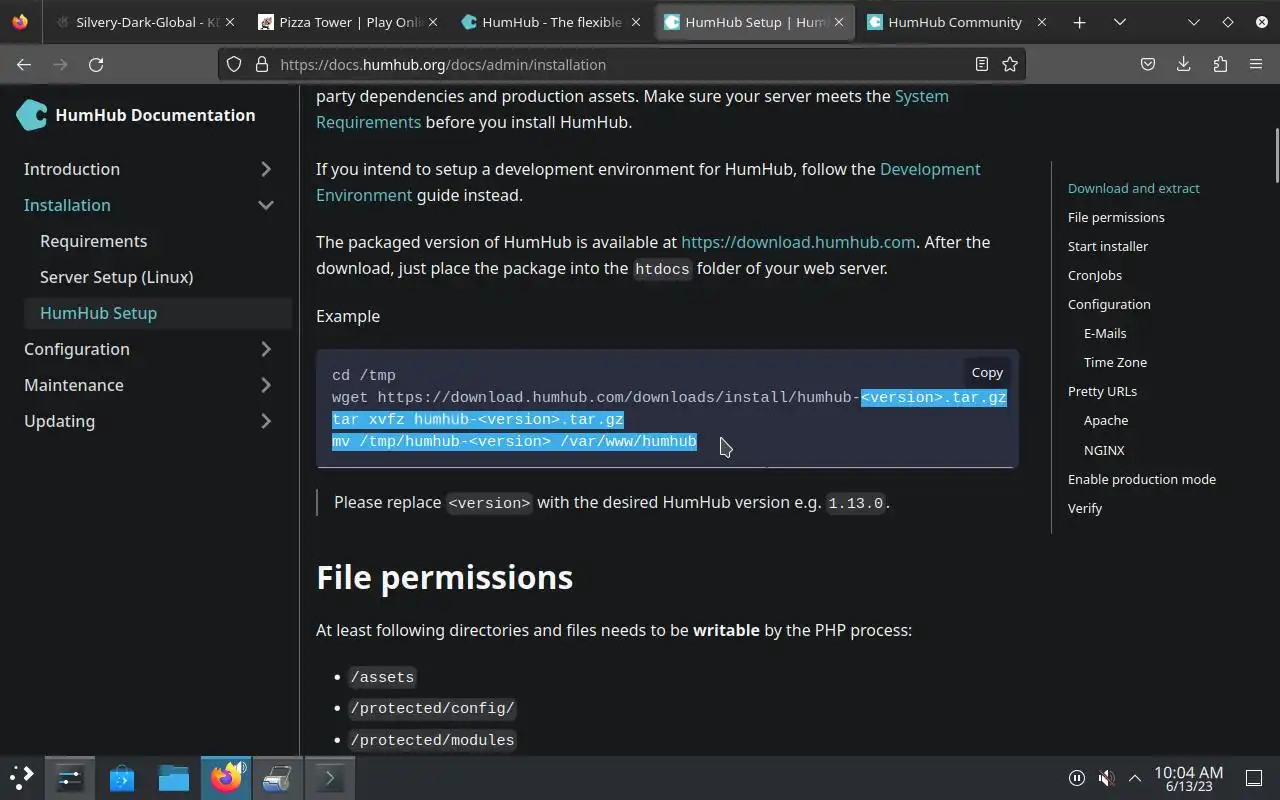Click the URL address bar field
Screen dimensions: 1280x800
click(x=620, y=64)
